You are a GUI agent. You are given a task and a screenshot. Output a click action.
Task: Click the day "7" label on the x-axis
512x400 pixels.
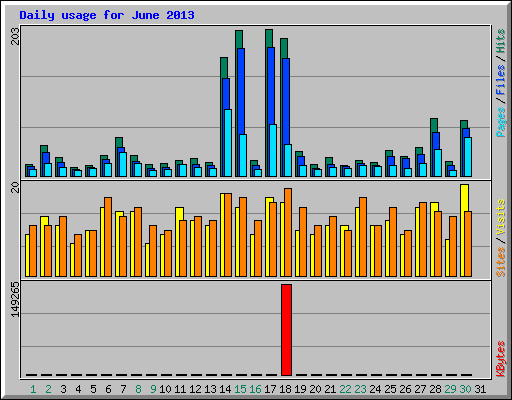[123, 389]
